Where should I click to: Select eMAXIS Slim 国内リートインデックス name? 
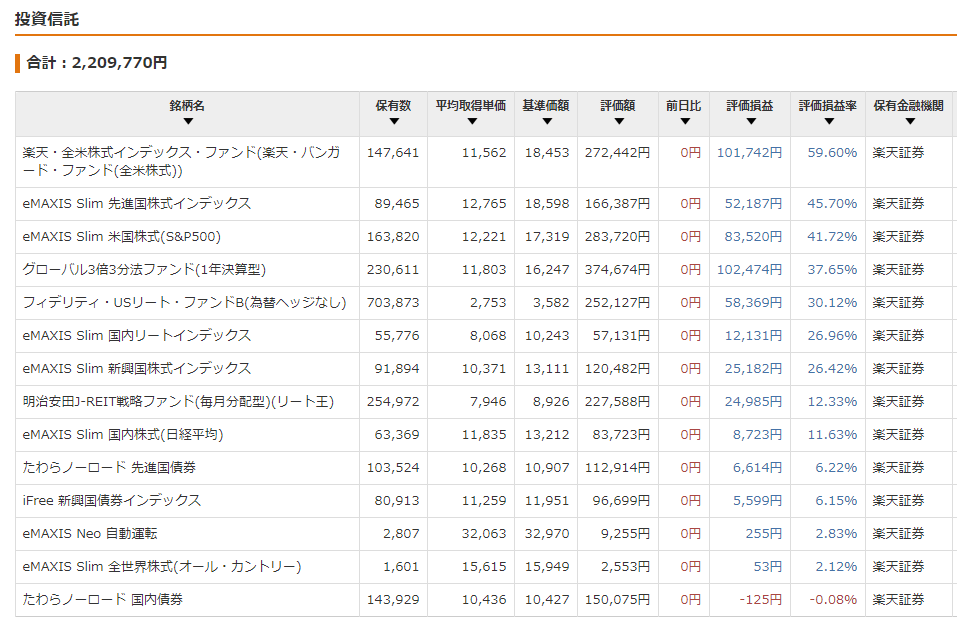(x=137, y=335)
